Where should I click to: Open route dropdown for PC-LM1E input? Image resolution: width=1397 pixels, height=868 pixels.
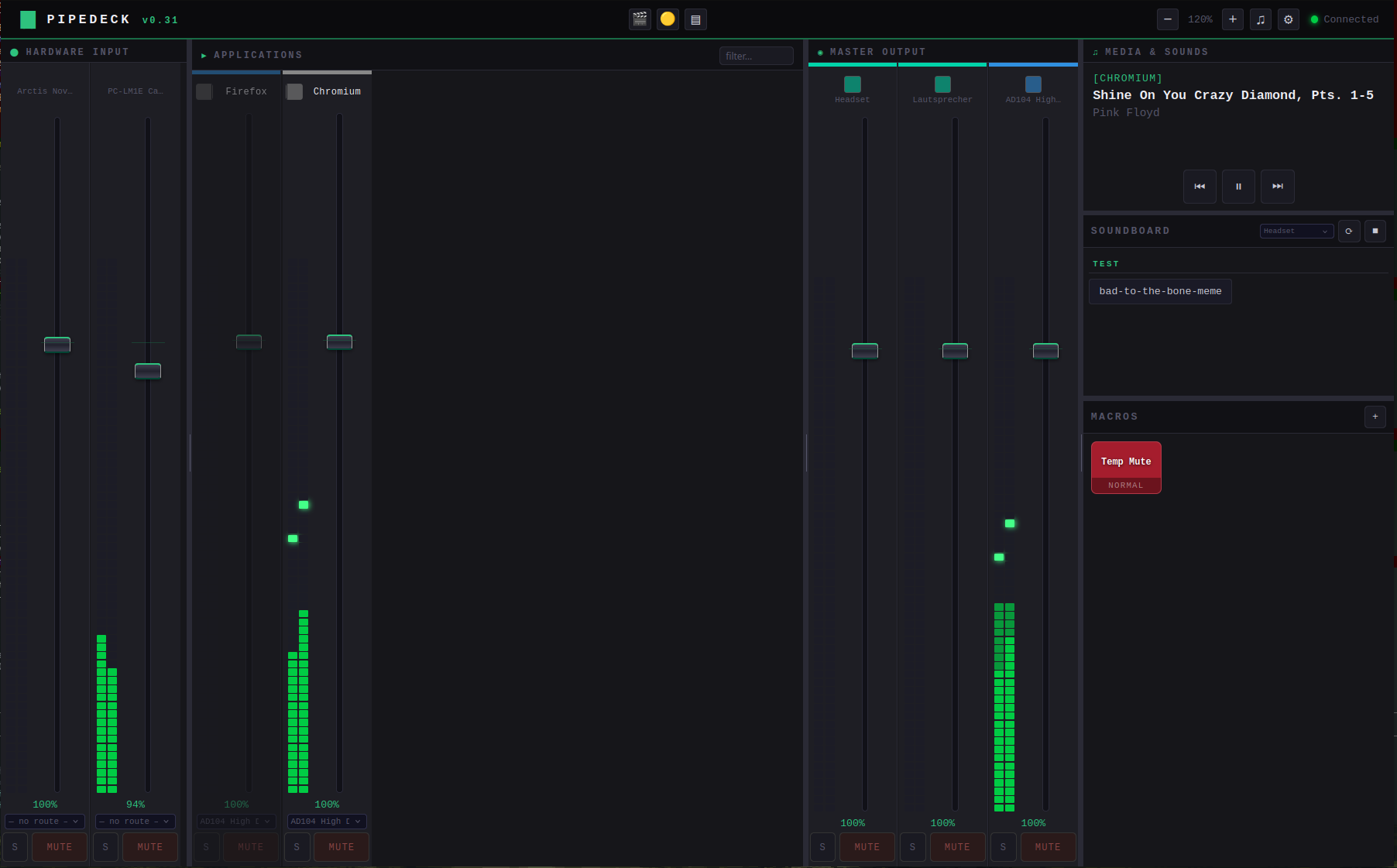tap(136, 822)
